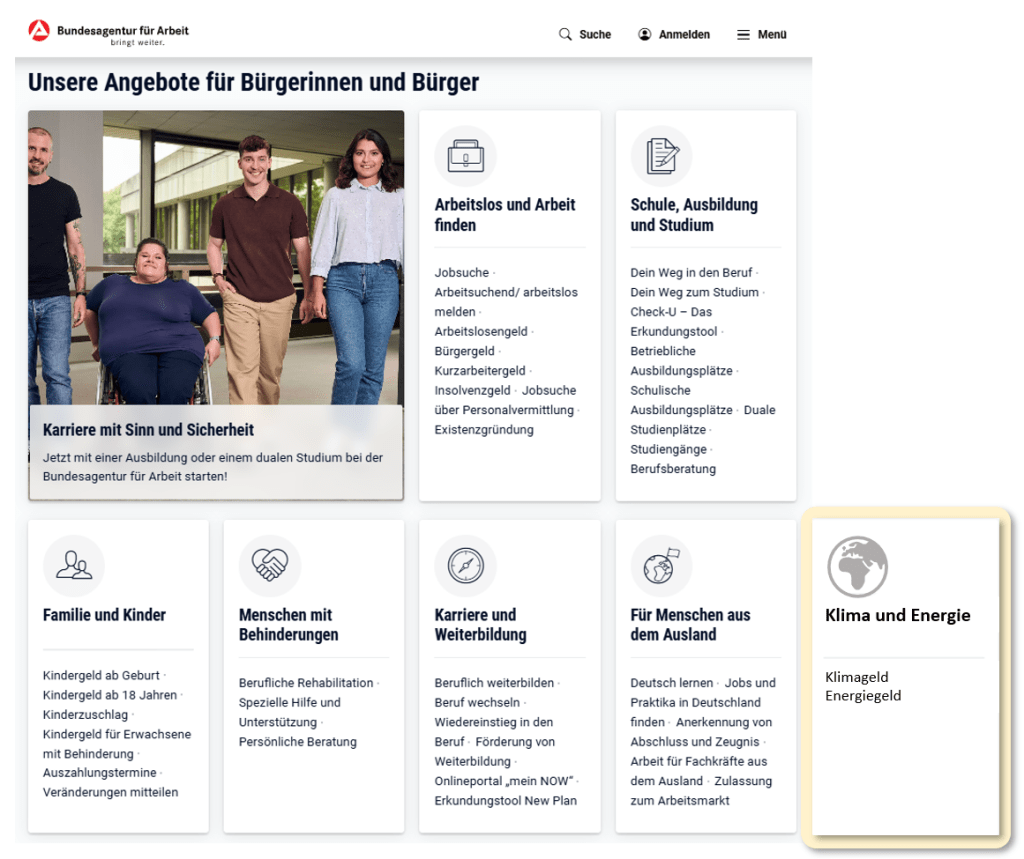Click the globe with flag icon for Menschen aus dem Ausland

pos(661,566)
